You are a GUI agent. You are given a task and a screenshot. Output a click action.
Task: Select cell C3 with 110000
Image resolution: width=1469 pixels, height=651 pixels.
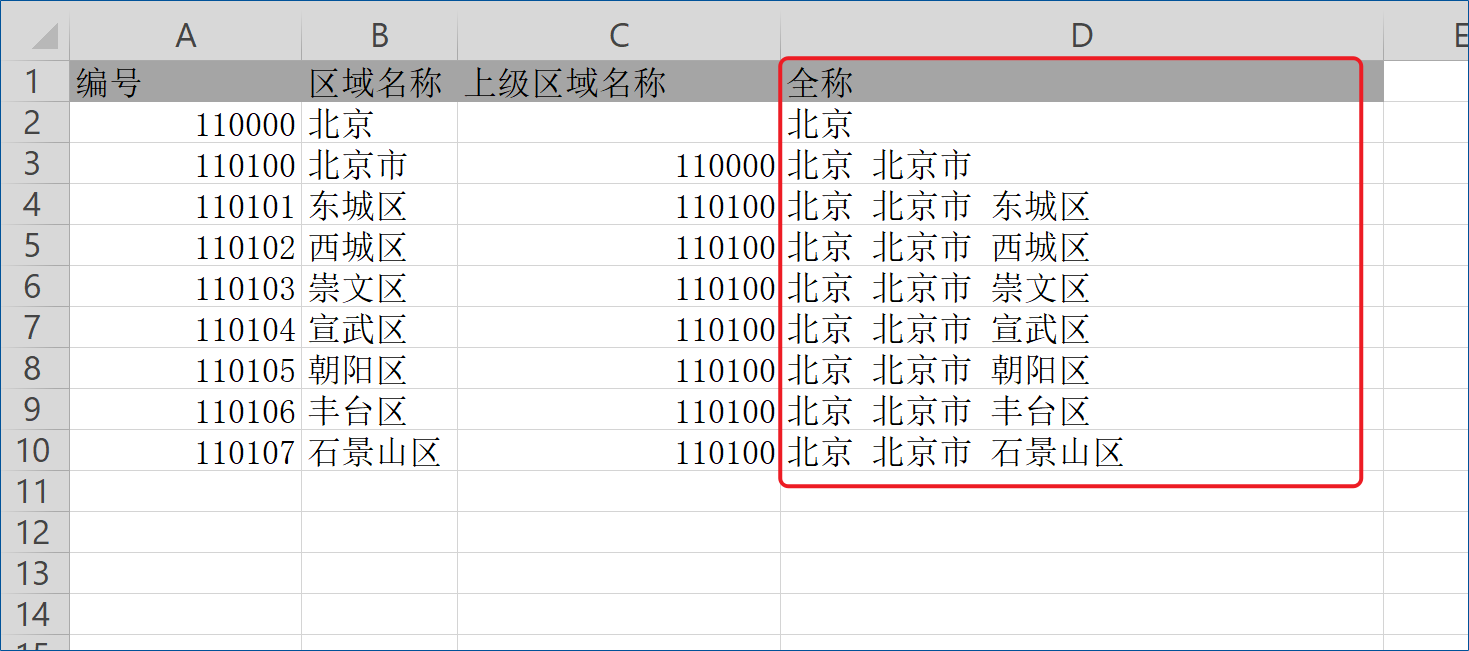click(619, 163)
